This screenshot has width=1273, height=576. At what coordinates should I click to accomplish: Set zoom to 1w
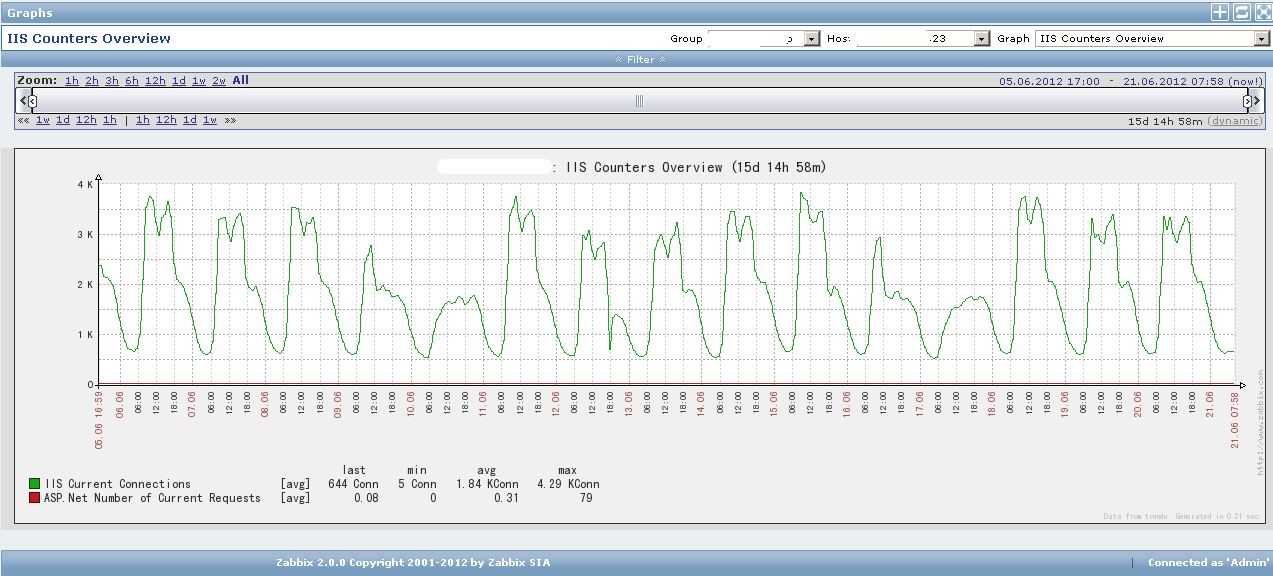[x=199, y=81]
